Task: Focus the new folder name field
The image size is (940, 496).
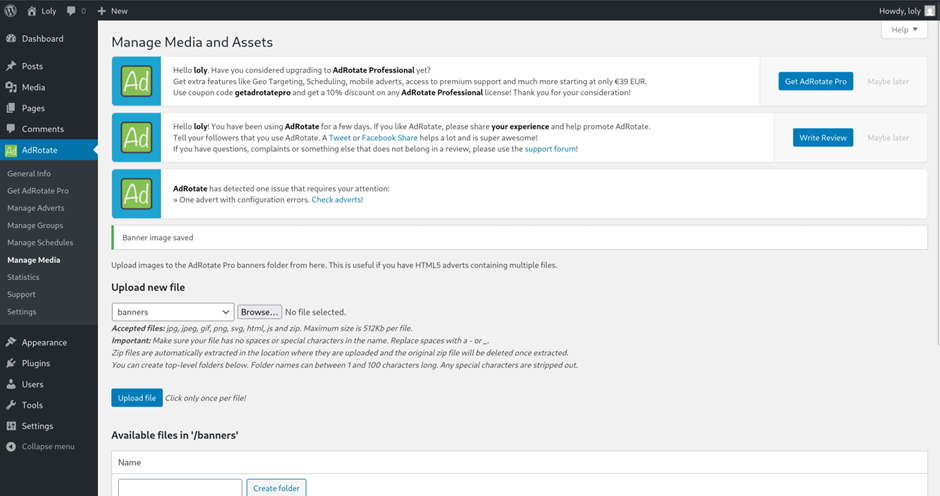Action: pyautogui.click(x=180, y=488)
